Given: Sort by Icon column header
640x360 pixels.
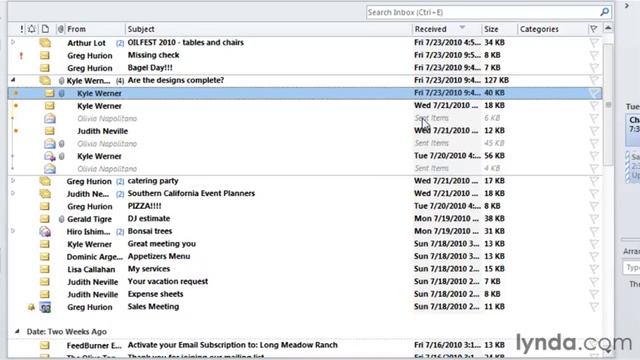Looking at the screenshot, I should [x=45, y=29].
